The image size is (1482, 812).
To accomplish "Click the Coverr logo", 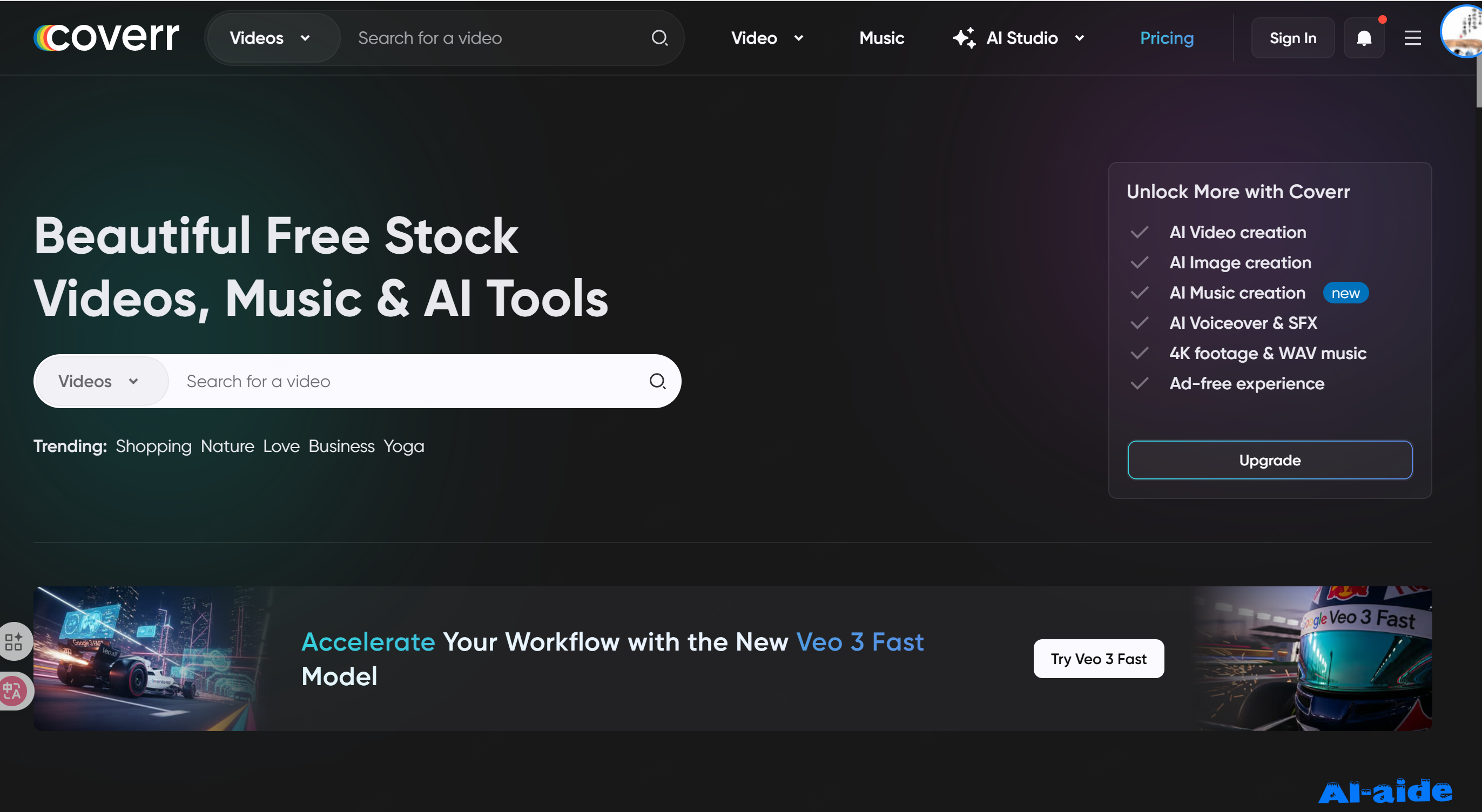I will click(x=106, y=37).
